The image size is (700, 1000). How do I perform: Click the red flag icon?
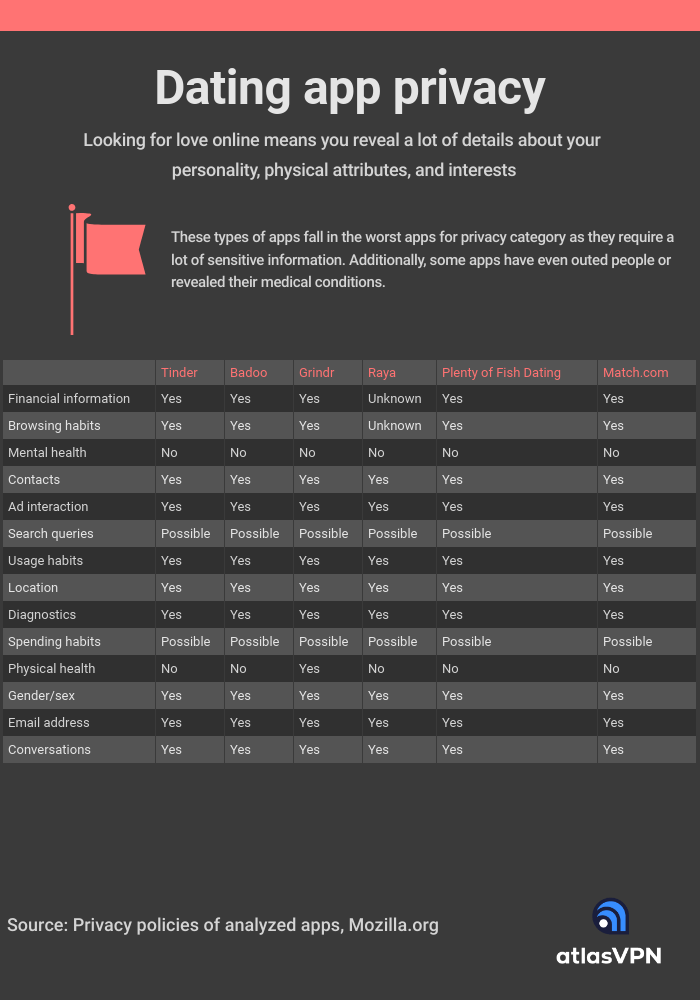(107, 269)
